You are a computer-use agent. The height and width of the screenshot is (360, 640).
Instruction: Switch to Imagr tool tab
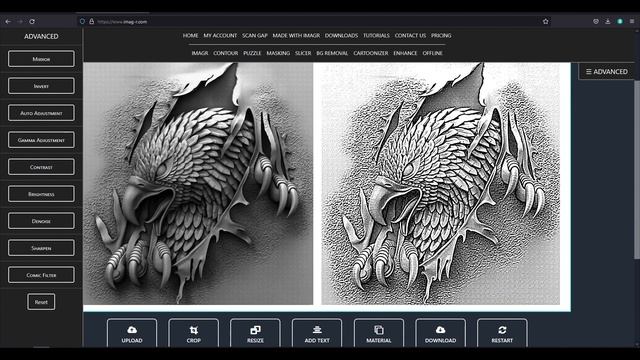[x=200, y=53]
